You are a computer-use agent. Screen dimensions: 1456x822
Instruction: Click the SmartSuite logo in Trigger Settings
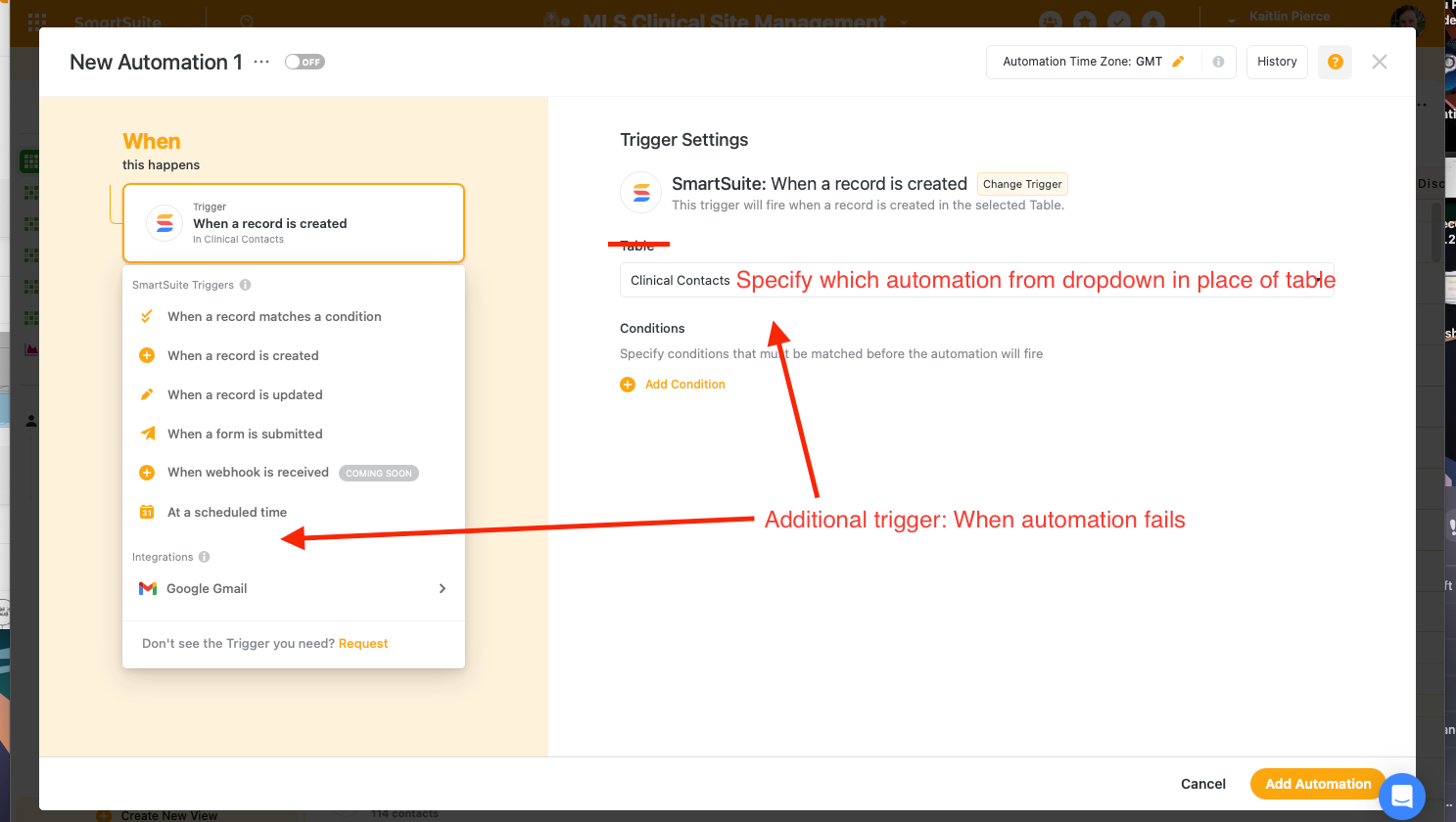click(641, 192)
